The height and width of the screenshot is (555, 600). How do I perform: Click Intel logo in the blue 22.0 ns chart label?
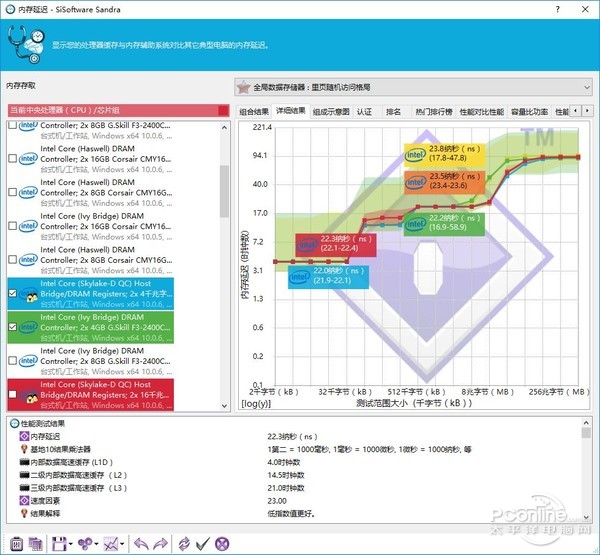point(300,276)
